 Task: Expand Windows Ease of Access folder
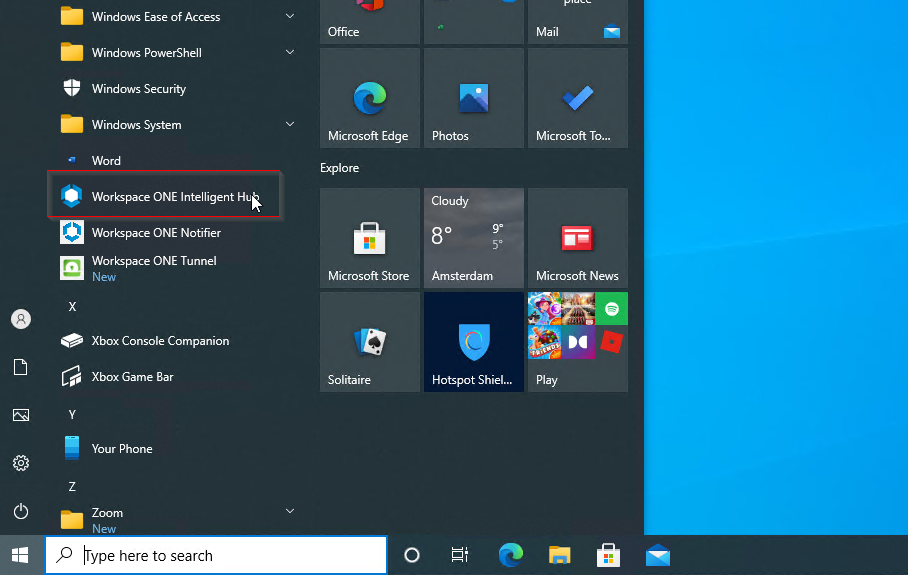tap(289, 17)
